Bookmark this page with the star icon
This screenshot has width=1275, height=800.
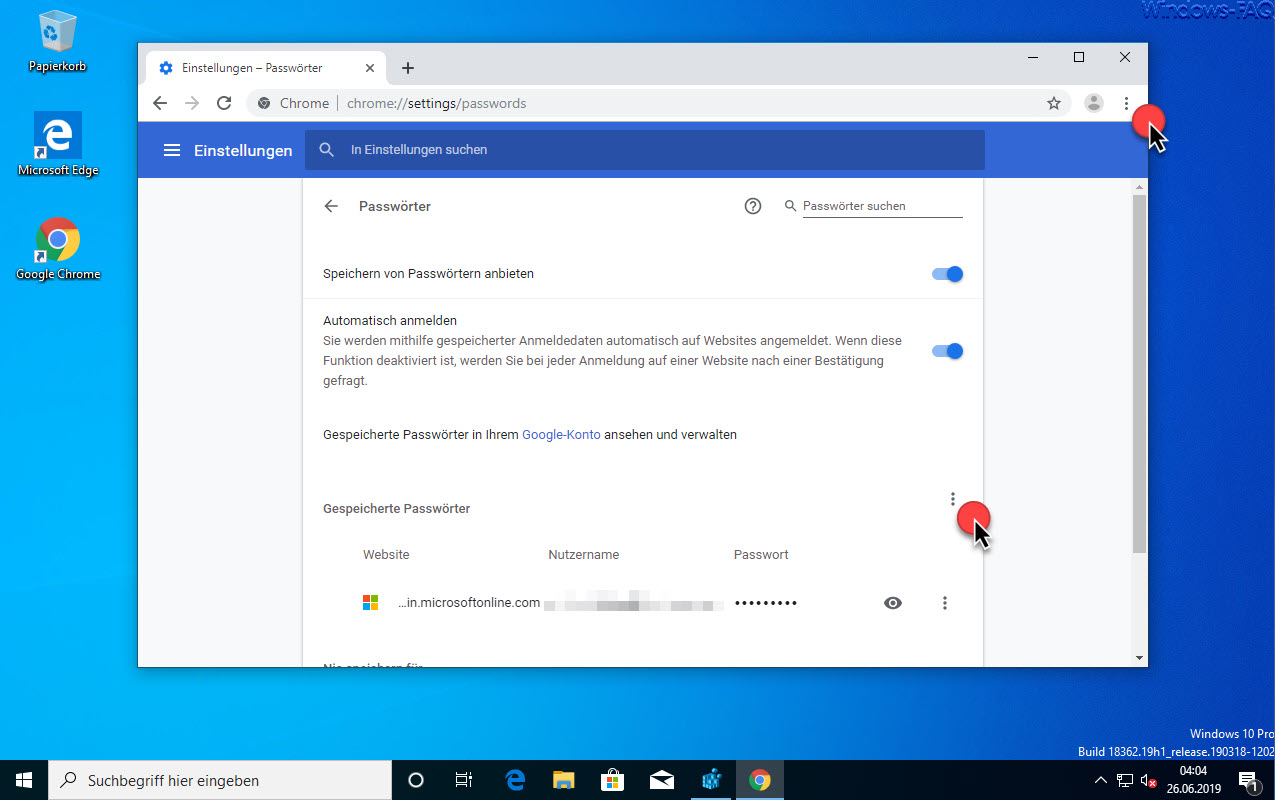(1054, 103)
